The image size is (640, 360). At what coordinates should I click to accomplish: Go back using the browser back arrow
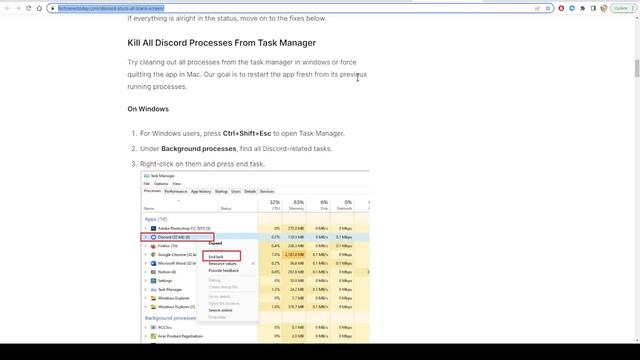[7, 8]
